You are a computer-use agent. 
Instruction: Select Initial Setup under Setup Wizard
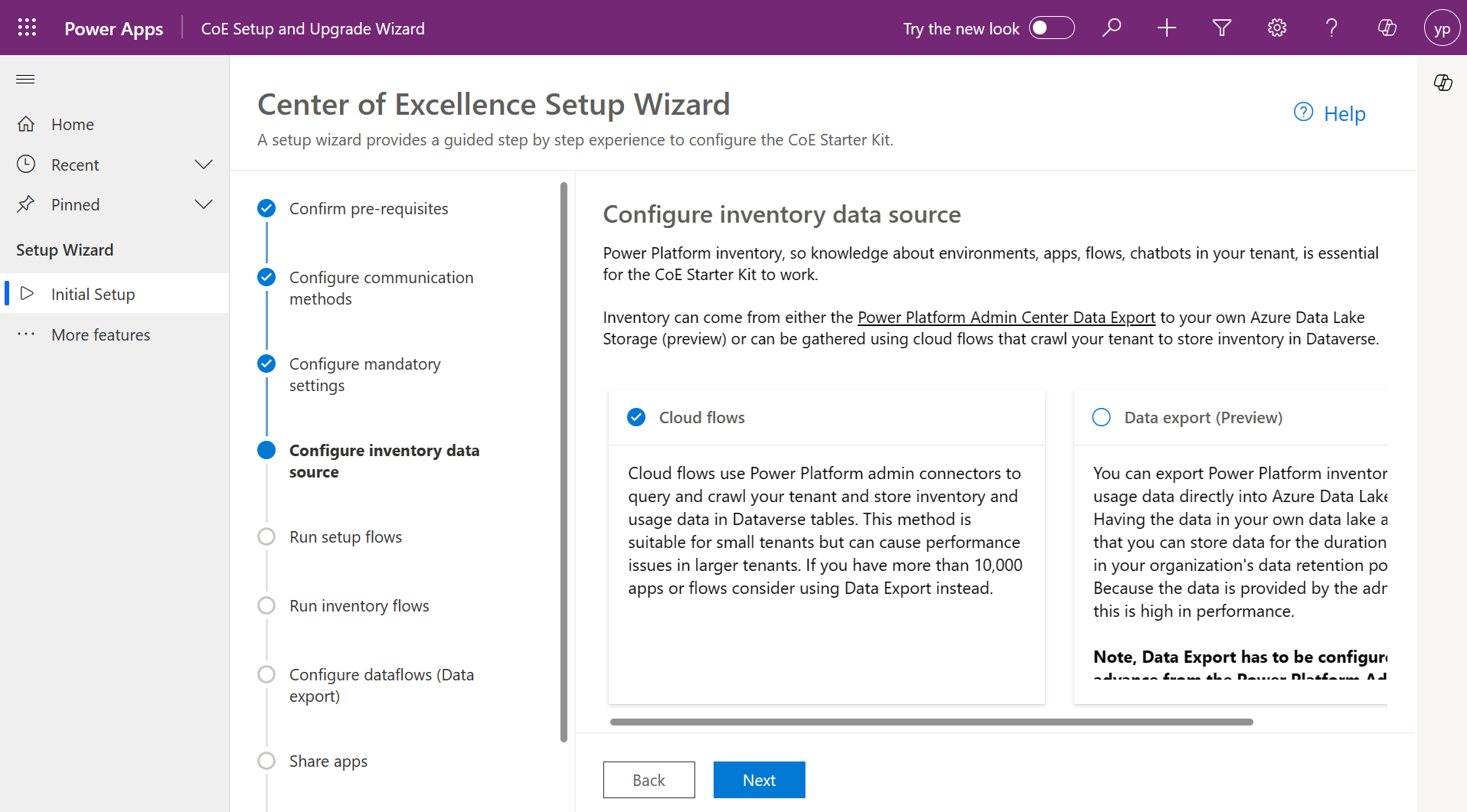(93, 293)
